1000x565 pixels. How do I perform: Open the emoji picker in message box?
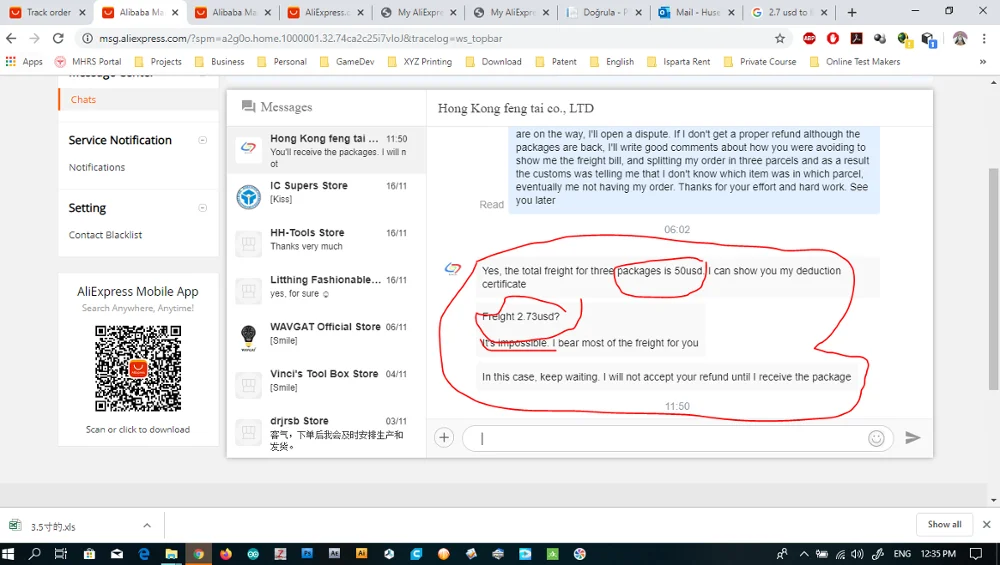click(x=876, y=438)
